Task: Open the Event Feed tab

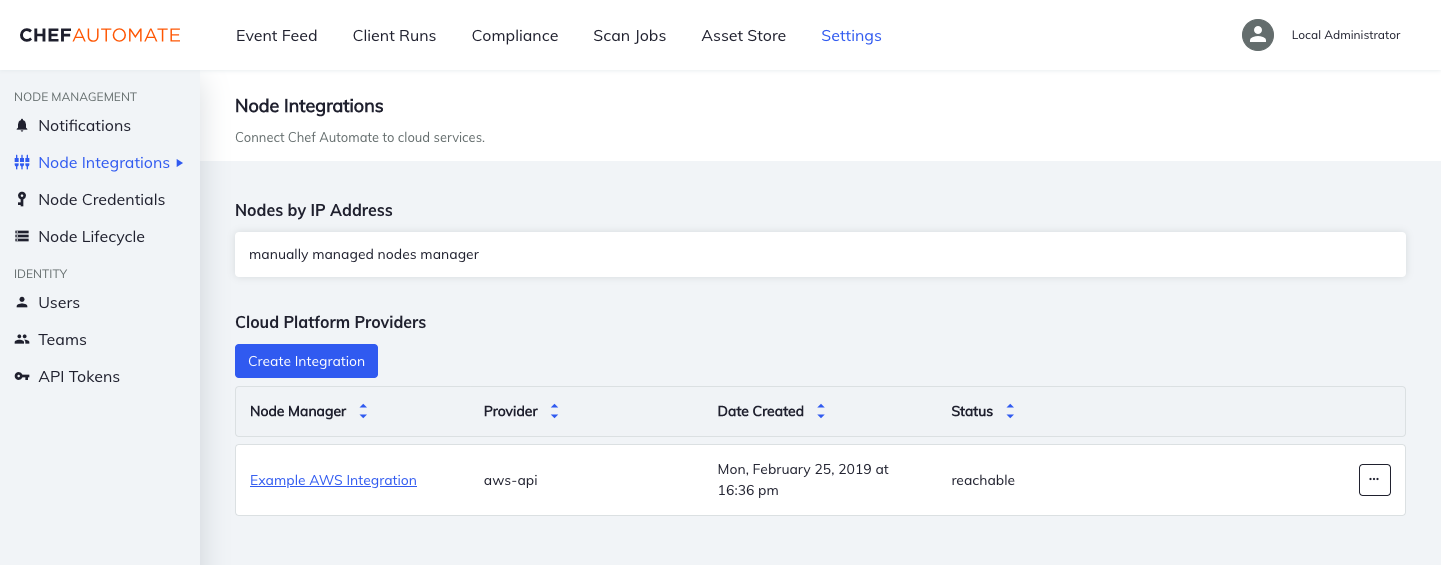Action: coord(276,36)
